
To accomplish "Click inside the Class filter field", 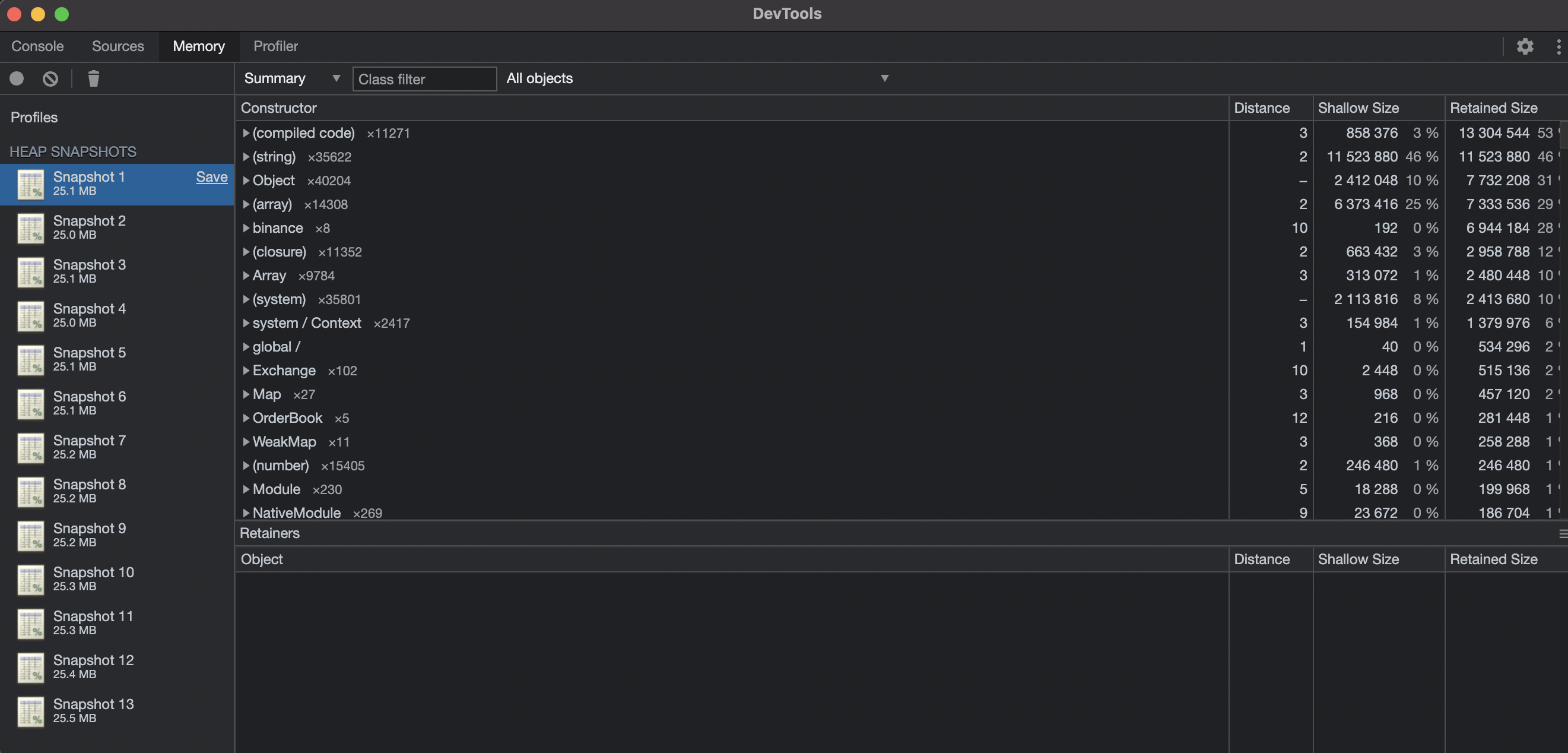I will coord(424,78).
